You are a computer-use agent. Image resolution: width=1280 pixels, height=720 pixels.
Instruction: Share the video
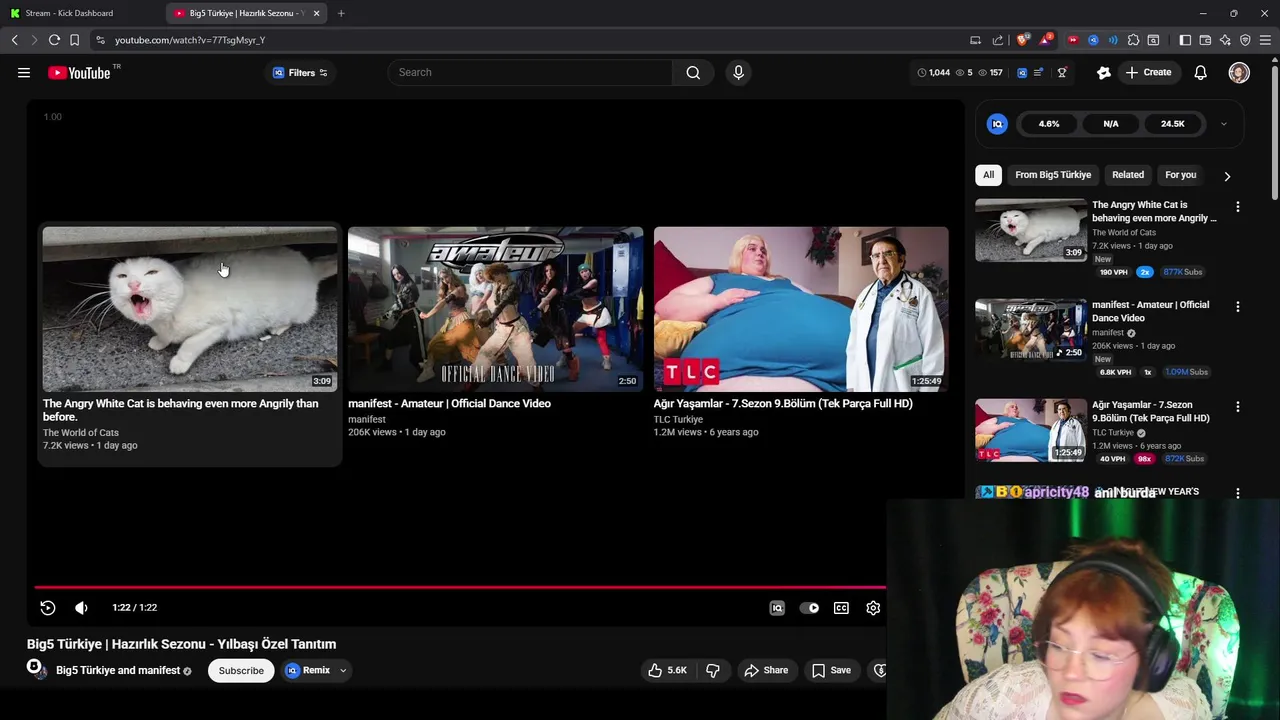(766, 670)
